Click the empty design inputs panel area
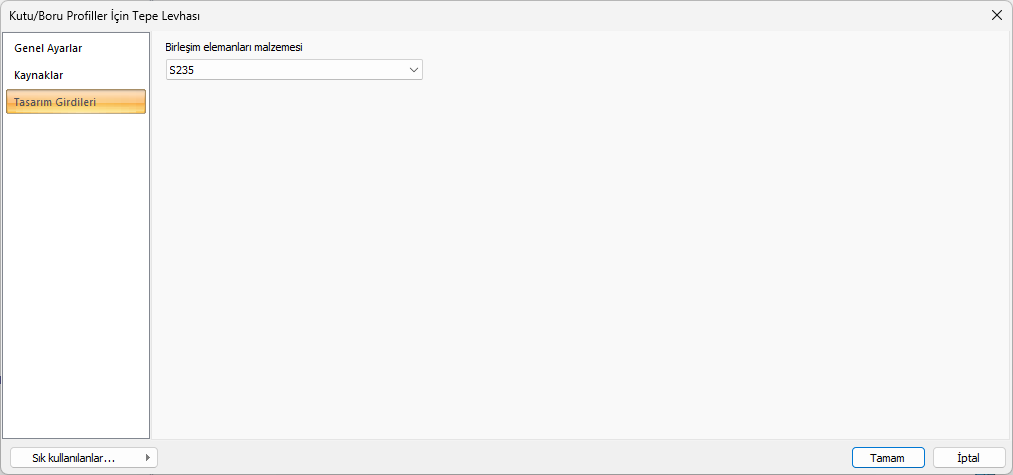This screenshot has height=475, width=1013. 580,260
